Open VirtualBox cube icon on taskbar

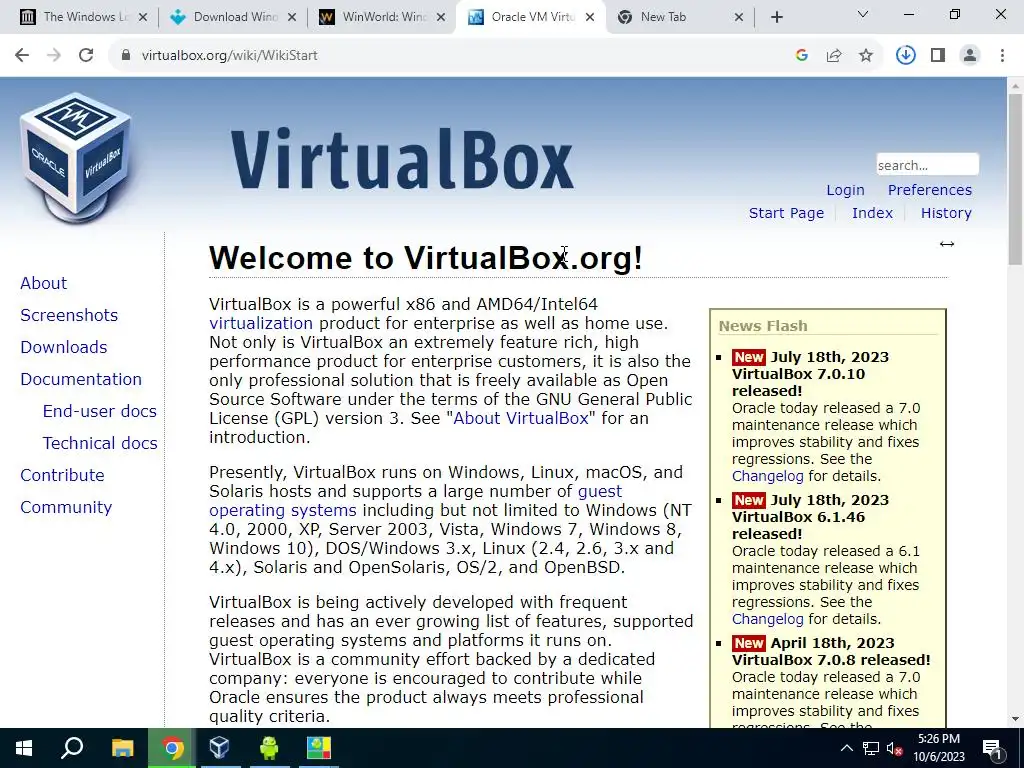pos(219,748)
